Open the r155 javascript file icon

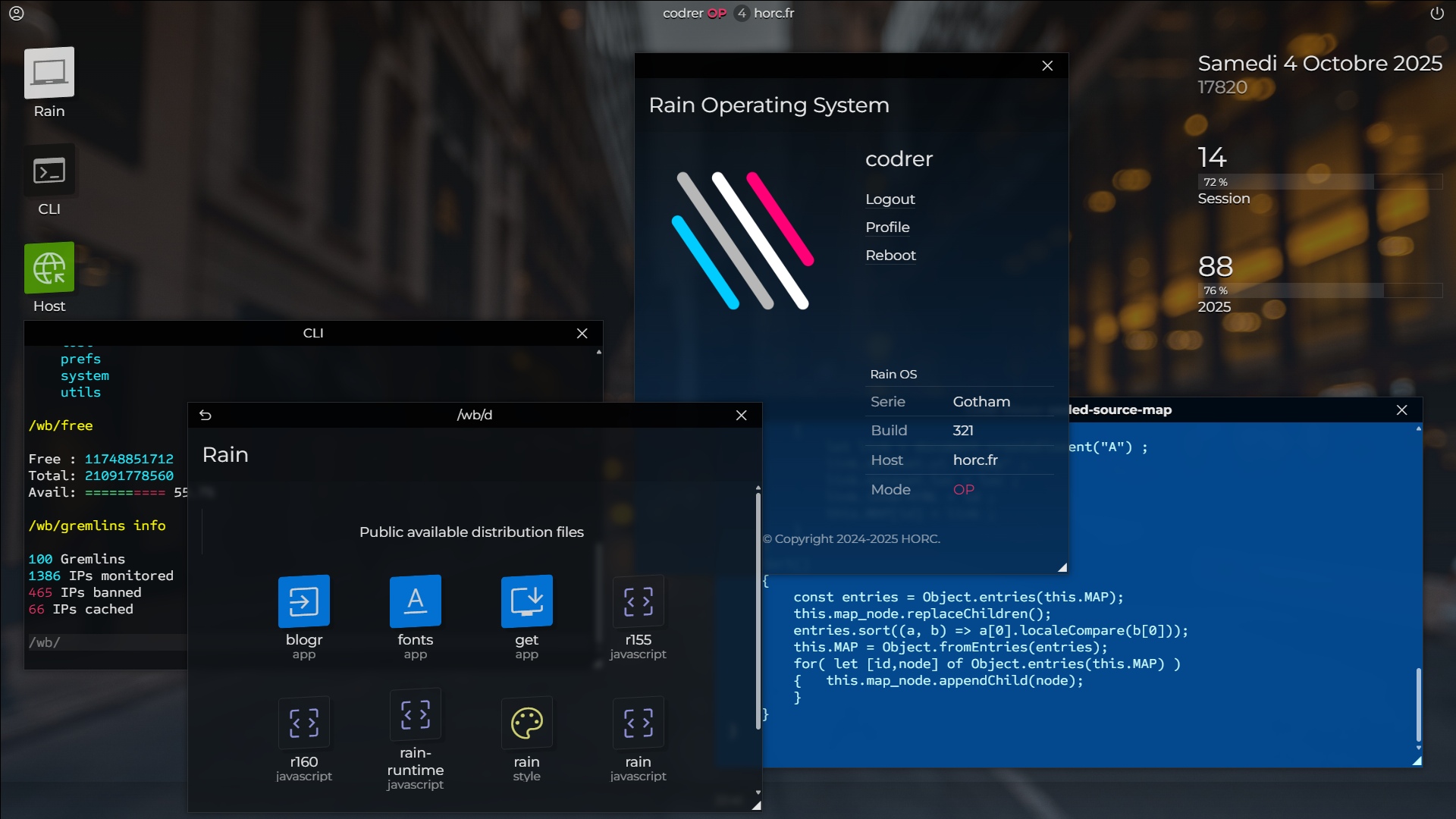click(638, 601)
